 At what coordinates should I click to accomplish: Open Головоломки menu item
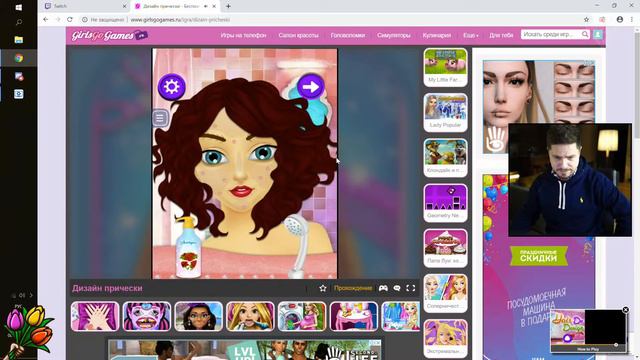point(348,36)
